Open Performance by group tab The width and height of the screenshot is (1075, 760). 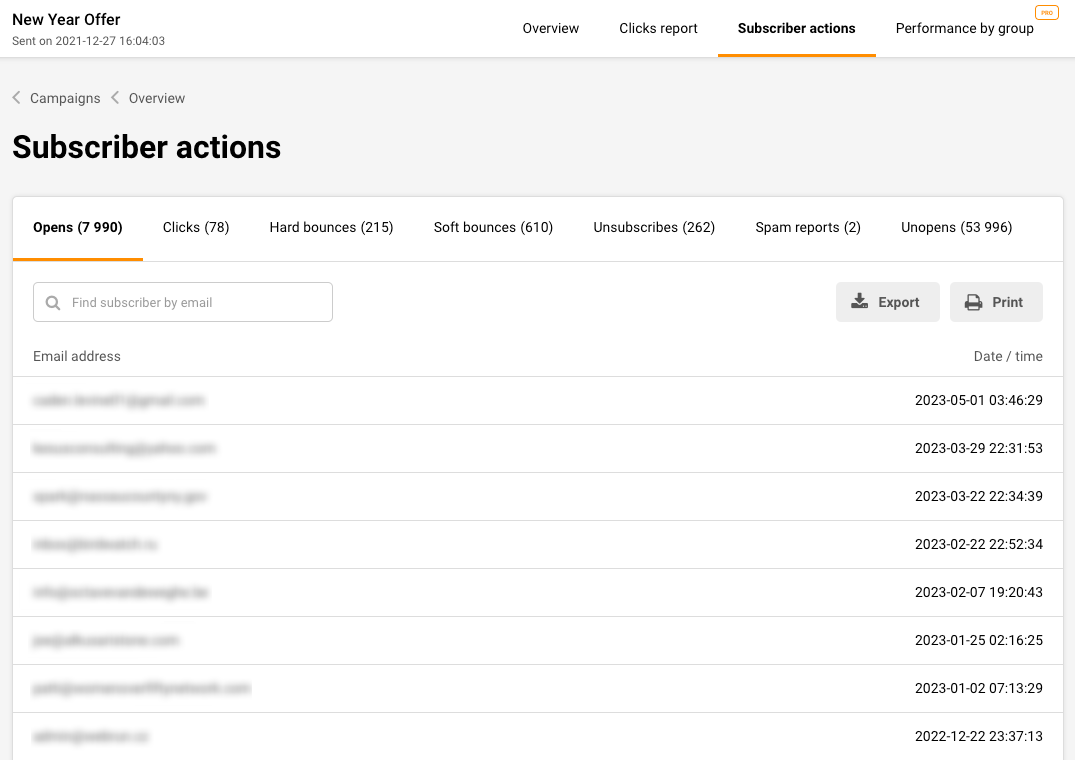click(x=964, y=28)
